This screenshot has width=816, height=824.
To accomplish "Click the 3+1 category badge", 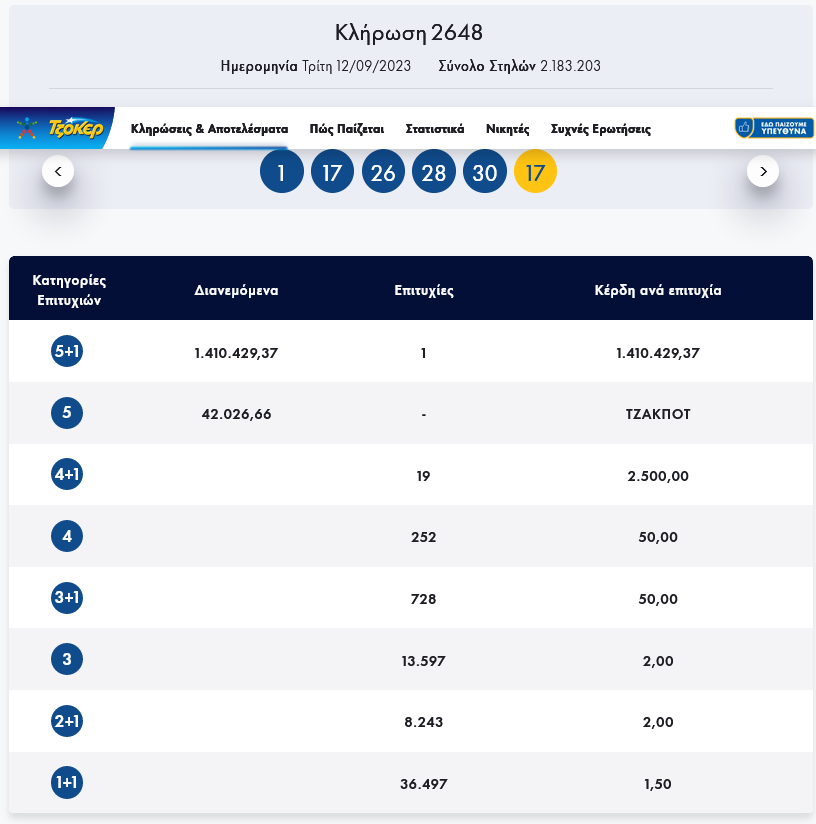I will tap(67, 598).
